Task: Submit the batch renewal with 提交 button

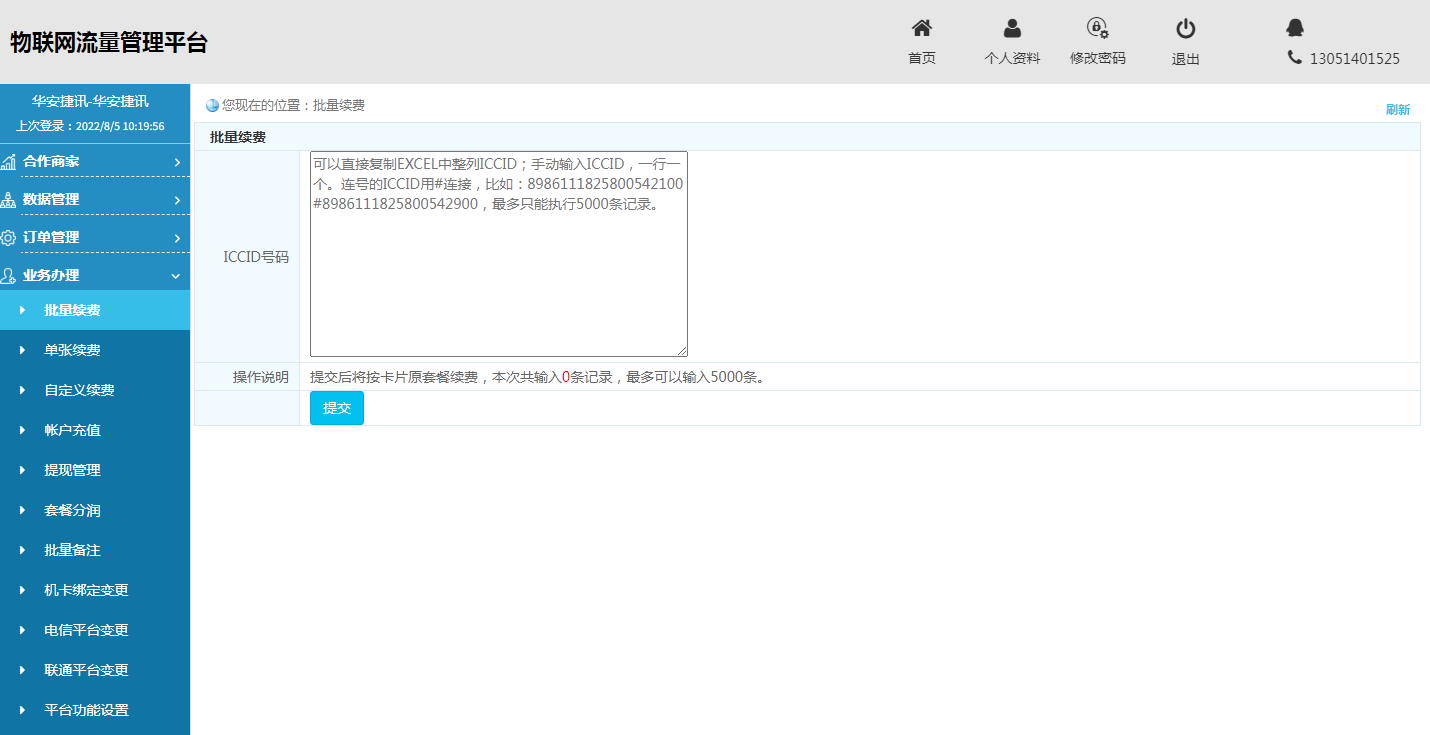Action: pos(337,408)
